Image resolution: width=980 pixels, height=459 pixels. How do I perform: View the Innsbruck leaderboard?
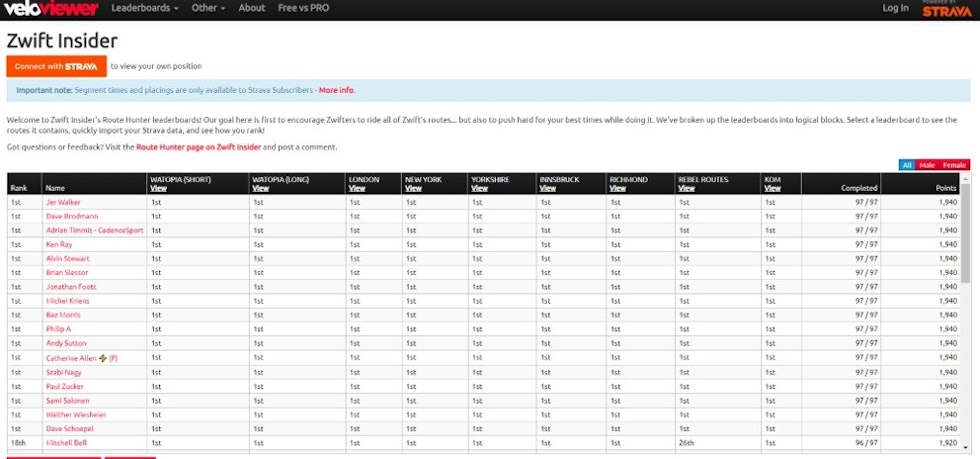click(x=548, y=188)
